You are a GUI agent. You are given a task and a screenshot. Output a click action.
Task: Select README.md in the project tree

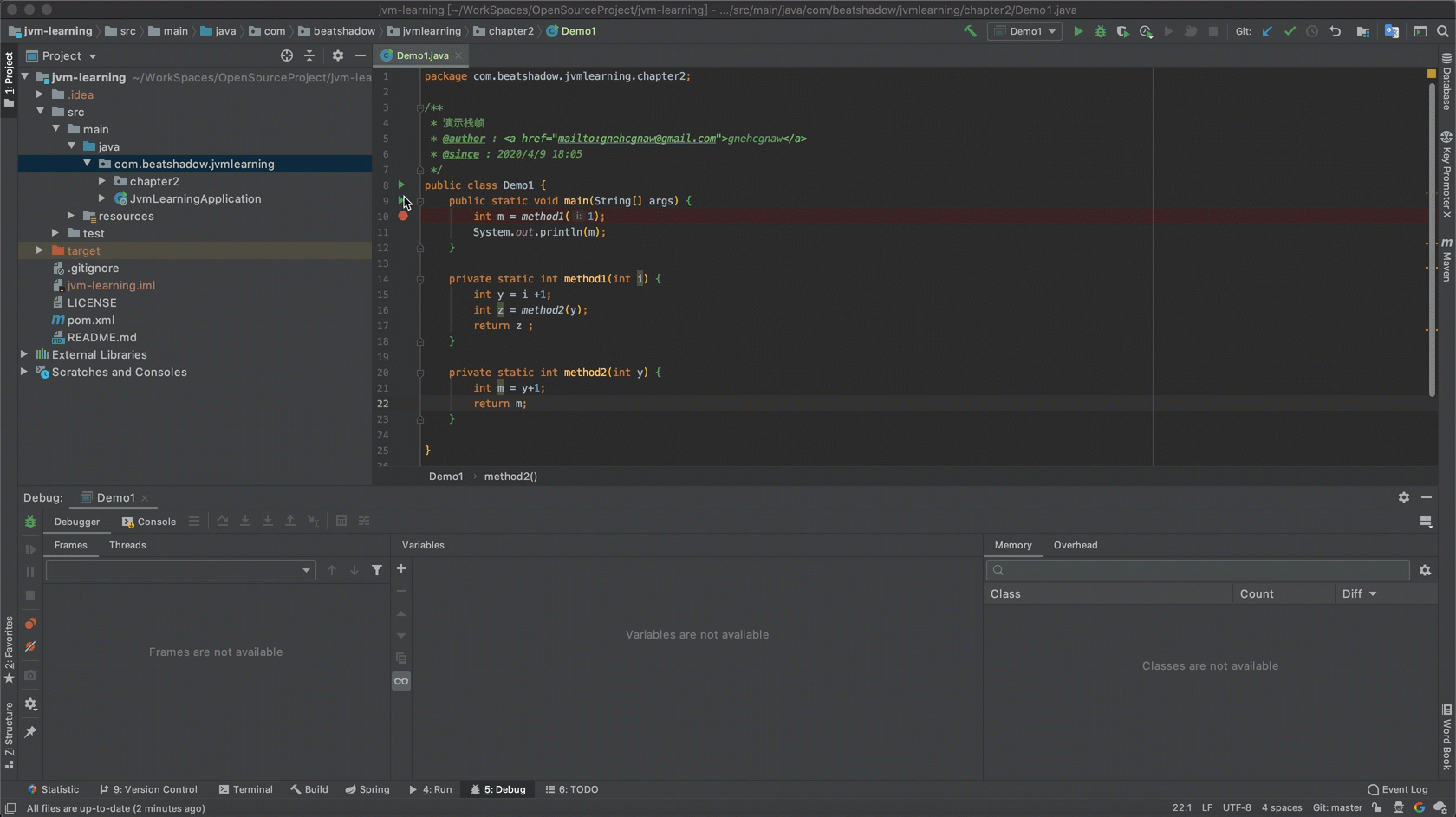pyautogui.click(x=101, y=337)
